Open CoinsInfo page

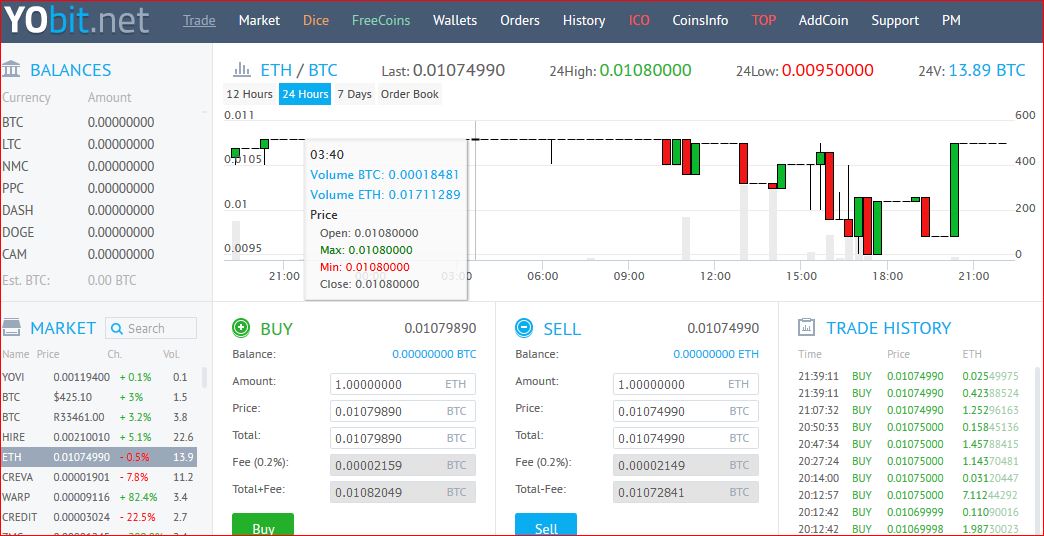700,21
